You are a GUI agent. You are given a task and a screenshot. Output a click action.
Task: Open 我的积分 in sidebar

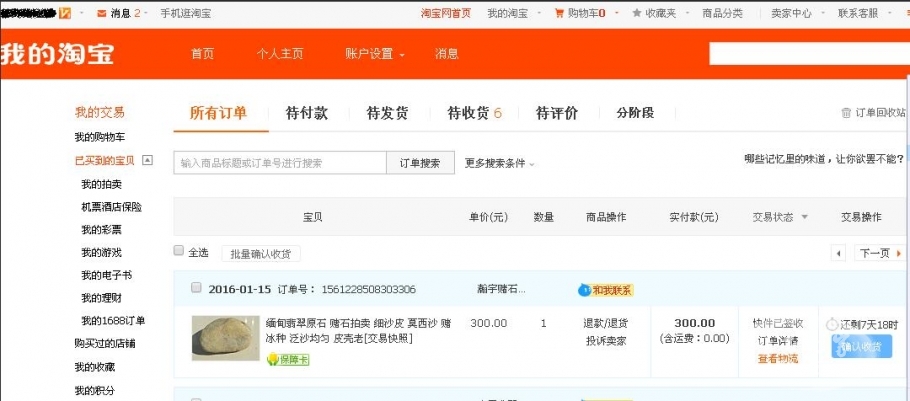tap(95, 390)
